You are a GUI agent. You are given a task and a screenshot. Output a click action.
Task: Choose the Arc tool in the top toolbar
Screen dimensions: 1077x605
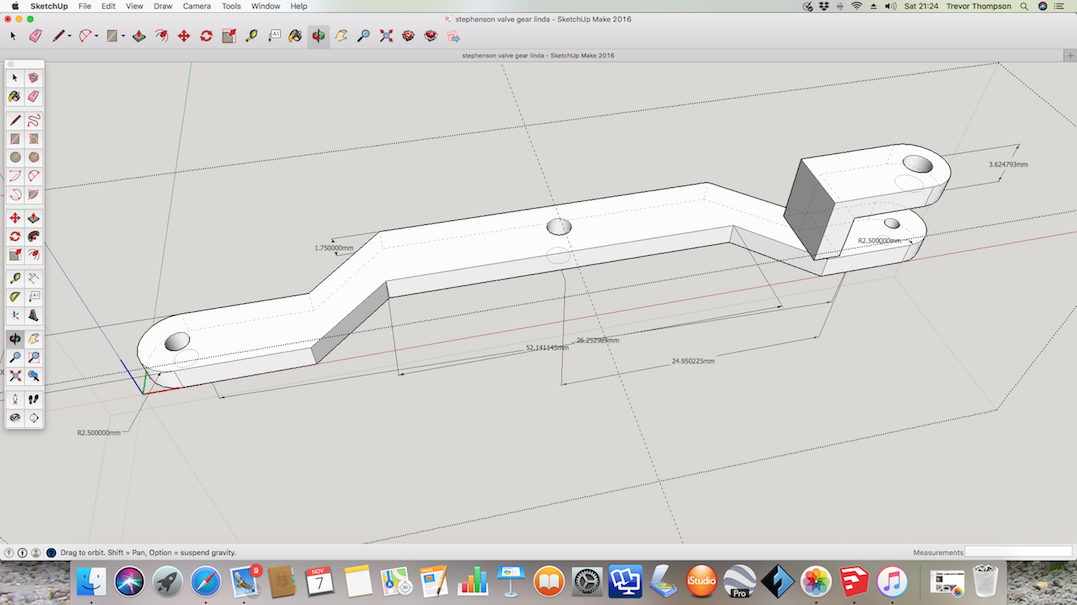[x=84, y=36]
